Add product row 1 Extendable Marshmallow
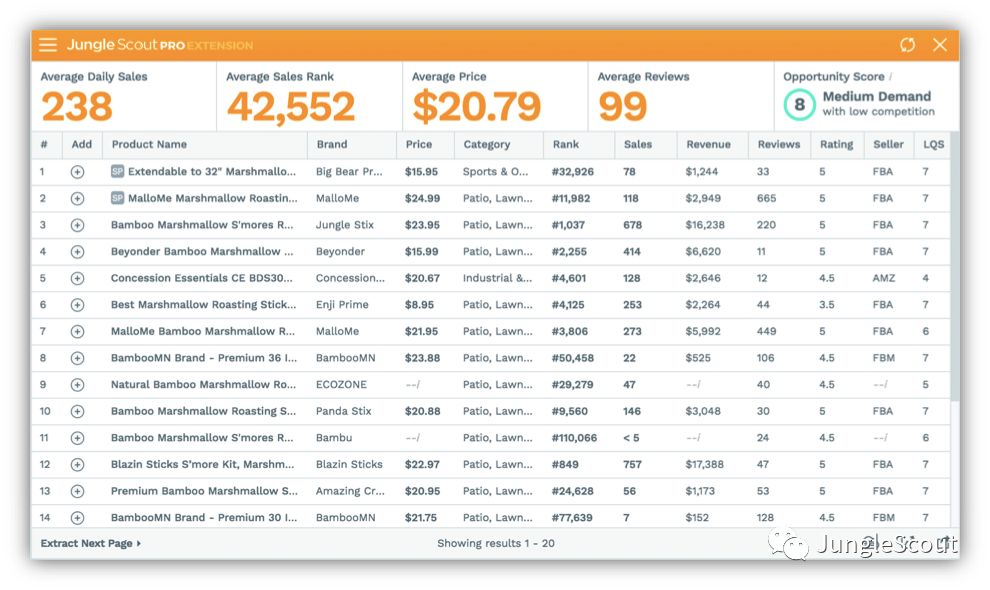This screenshot has height=590, width=990. (77, 172)
